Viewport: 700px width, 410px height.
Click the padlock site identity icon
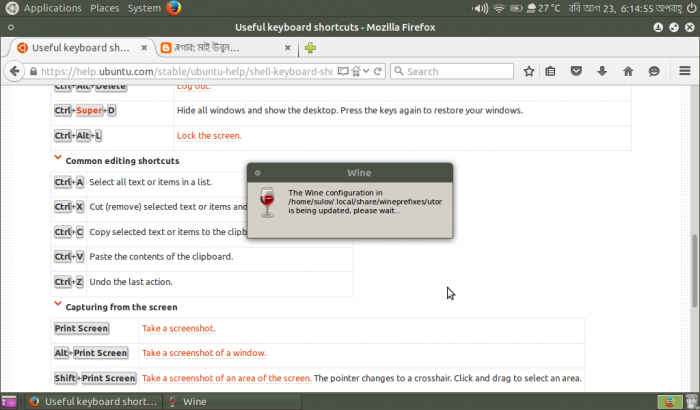click(33, 71)
